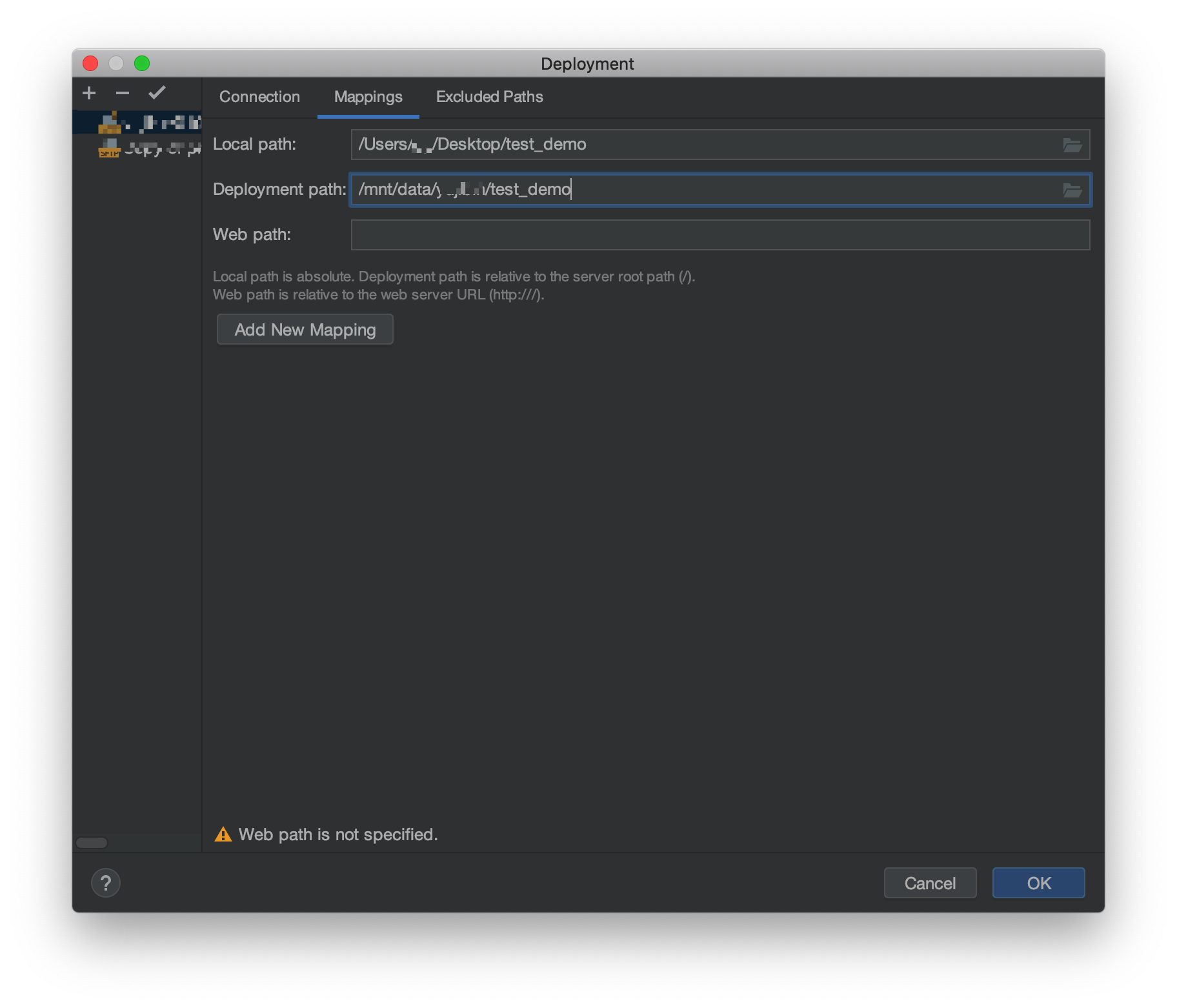Confirm dialog with OK button
Screen dimensions: 1177x1008
pyautogui.click(x=1039, y=883)
